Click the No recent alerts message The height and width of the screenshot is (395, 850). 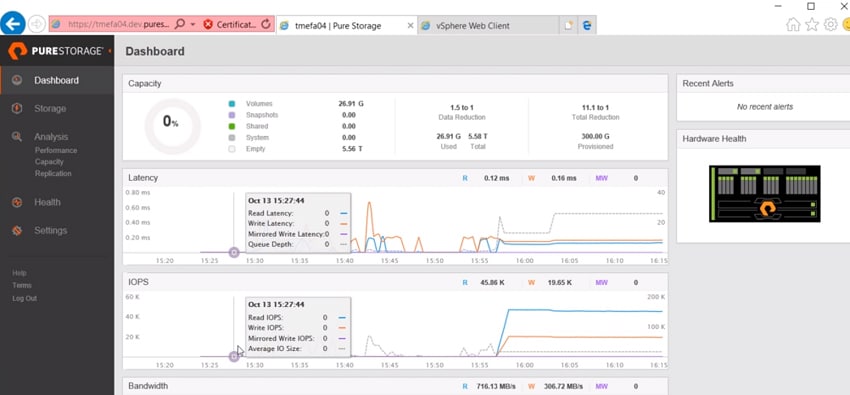pos(764,107)
